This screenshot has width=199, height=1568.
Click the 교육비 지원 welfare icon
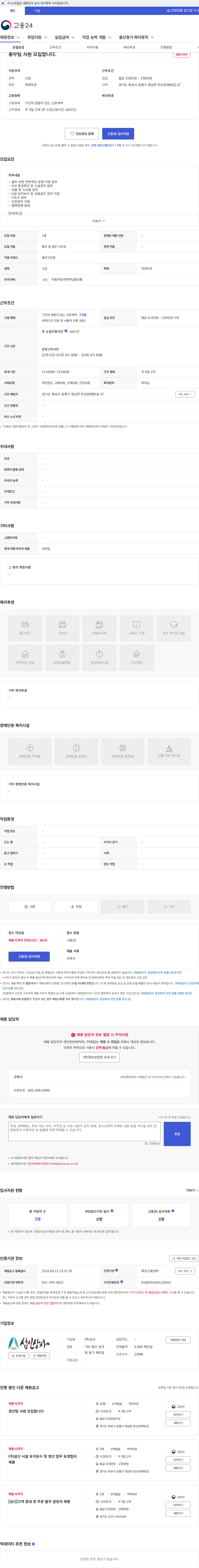[136, 628]
